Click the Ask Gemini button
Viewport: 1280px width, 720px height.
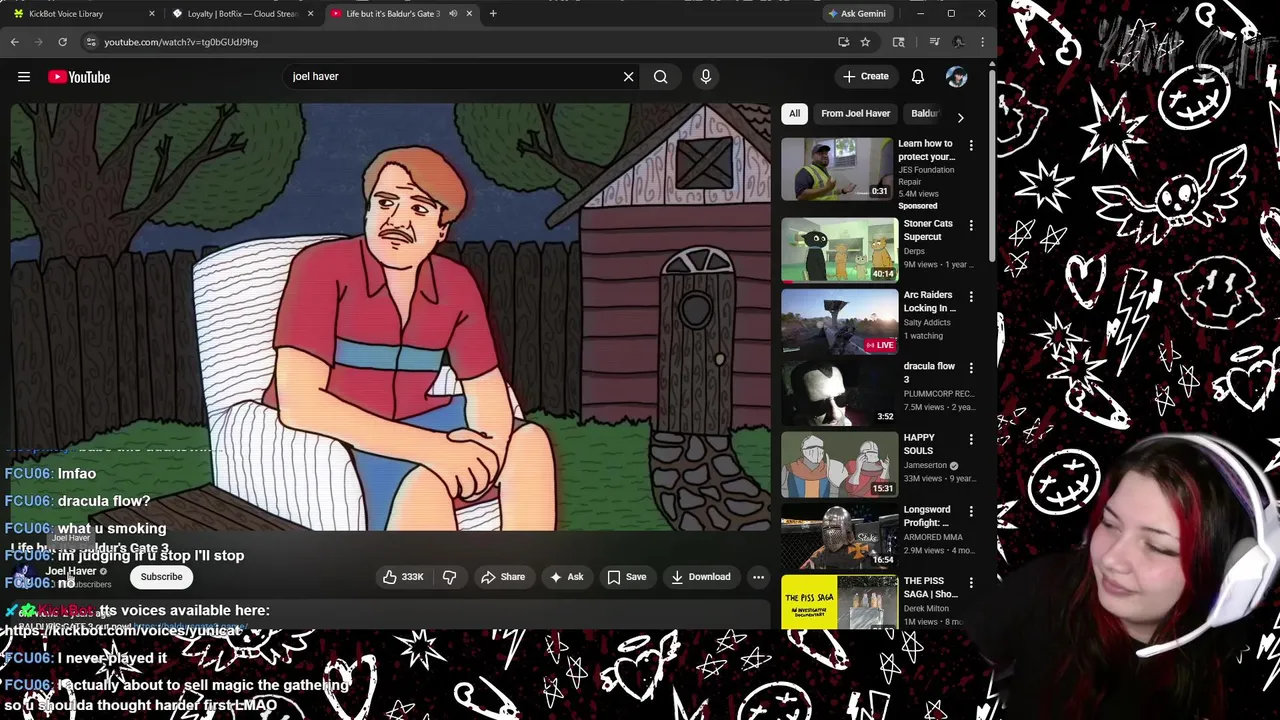[857, 14]
